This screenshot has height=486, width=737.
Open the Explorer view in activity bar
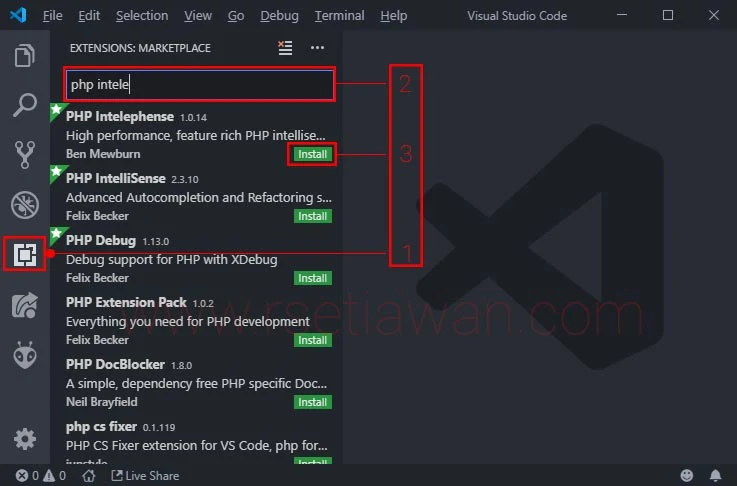24,55
